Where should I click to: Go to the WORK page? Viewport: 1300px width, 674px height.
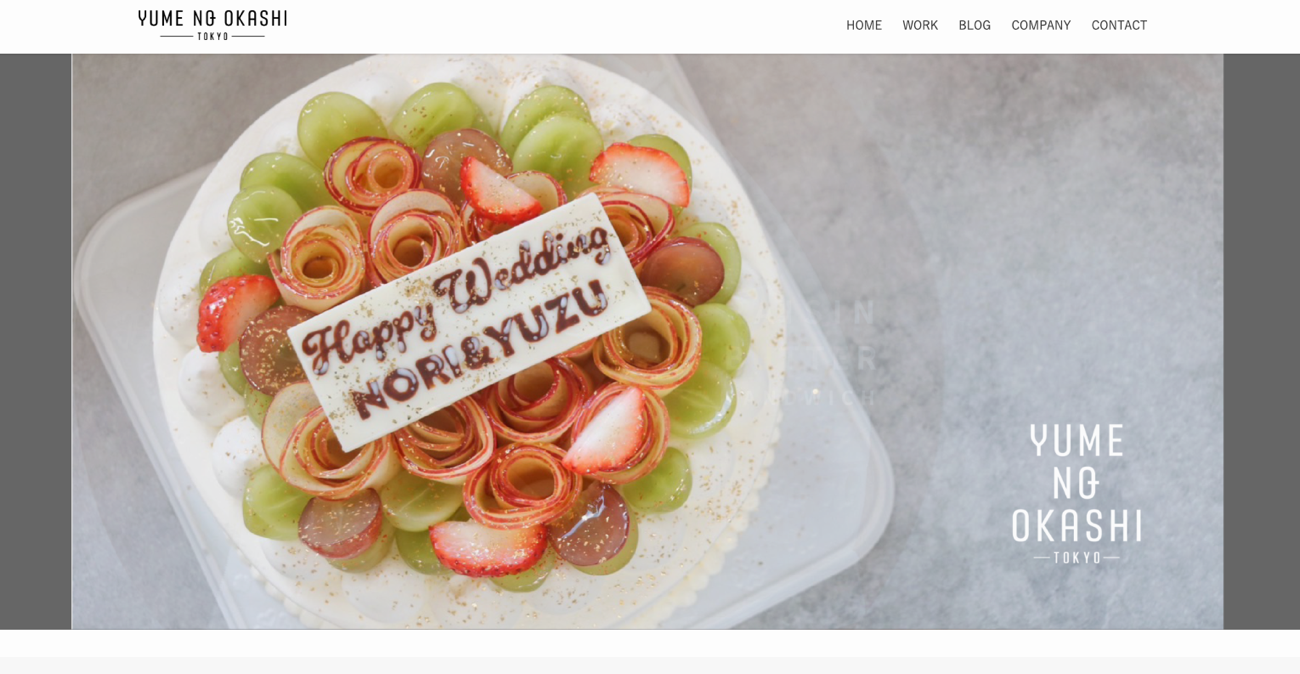(920, 25)
